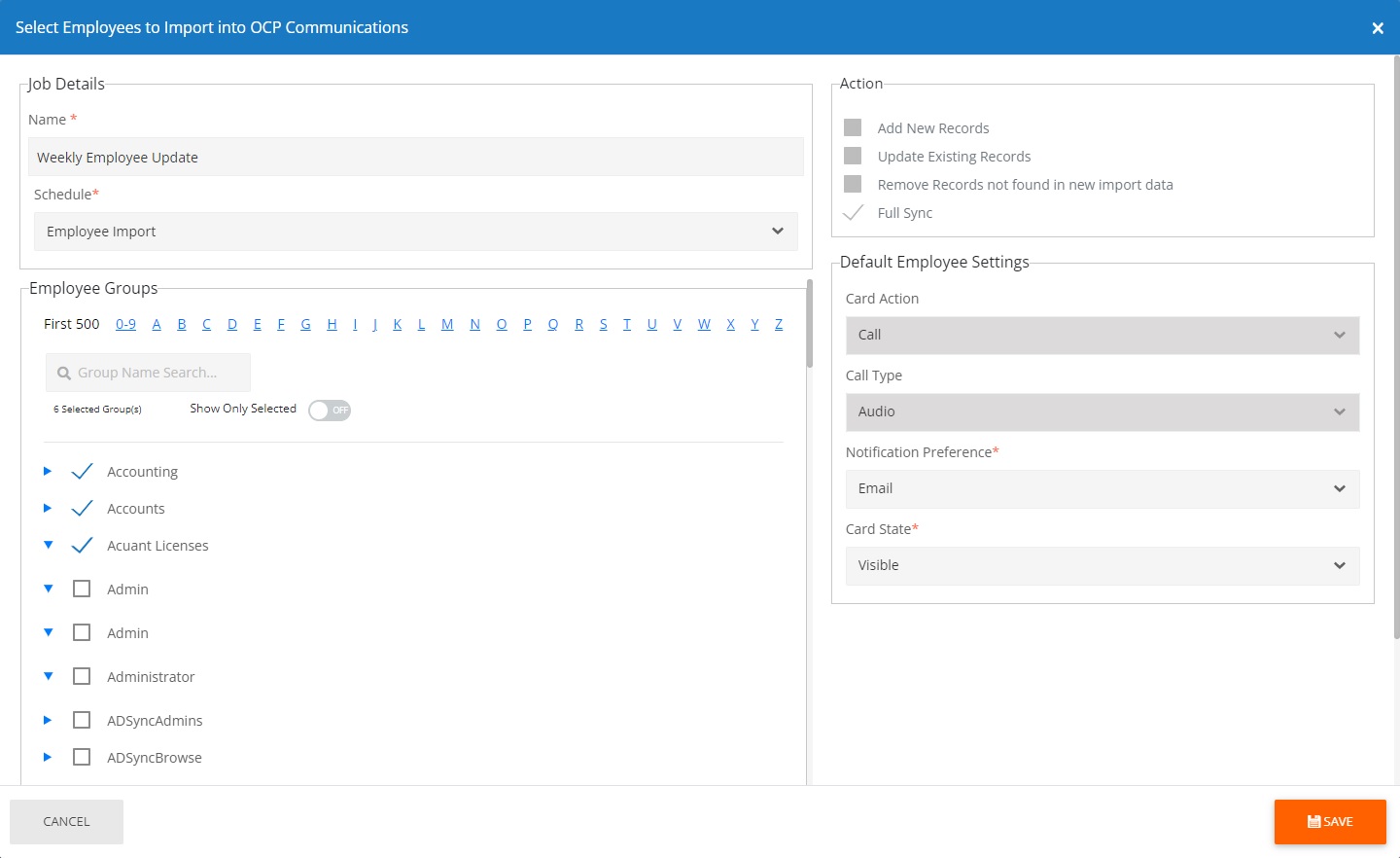Filter groups by letter W
The image size is (1400, 858).
point(704,324)
